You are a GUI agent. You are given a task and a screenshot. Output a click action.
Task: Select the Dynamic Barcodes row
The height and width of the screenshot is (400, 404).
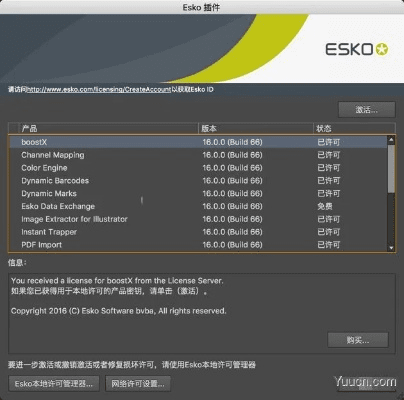(x=198, y=181)
